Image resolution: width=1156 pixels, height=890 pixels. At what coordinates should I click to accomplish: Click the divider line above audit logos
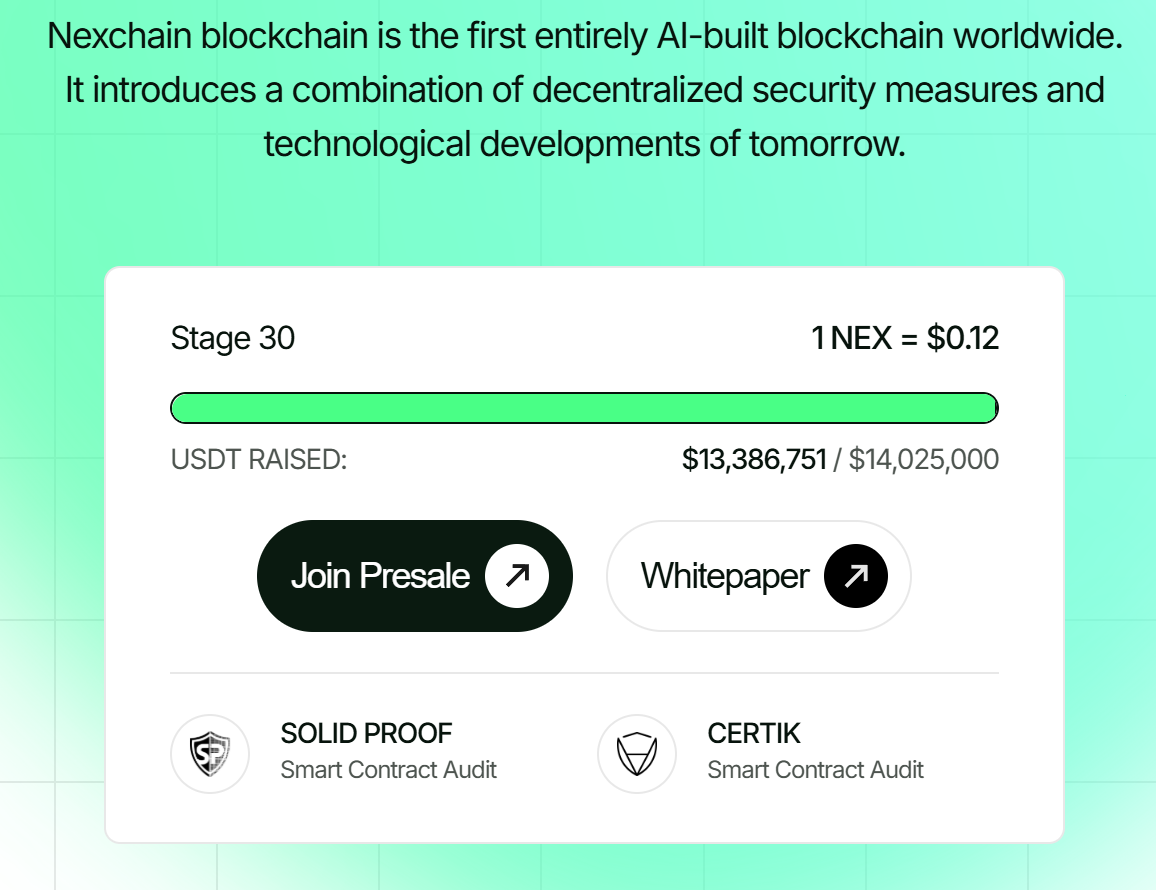click(584, 673)
